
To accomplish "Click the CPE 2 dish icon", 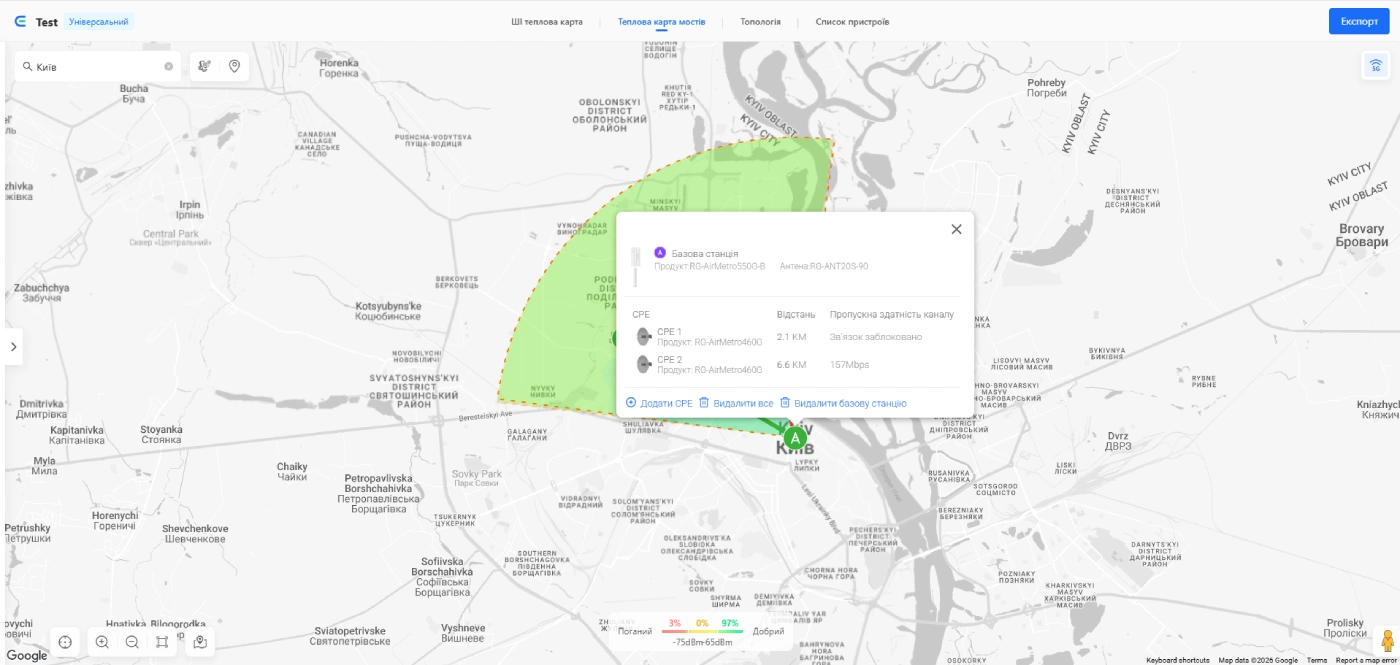I will [x=644, y=364].
